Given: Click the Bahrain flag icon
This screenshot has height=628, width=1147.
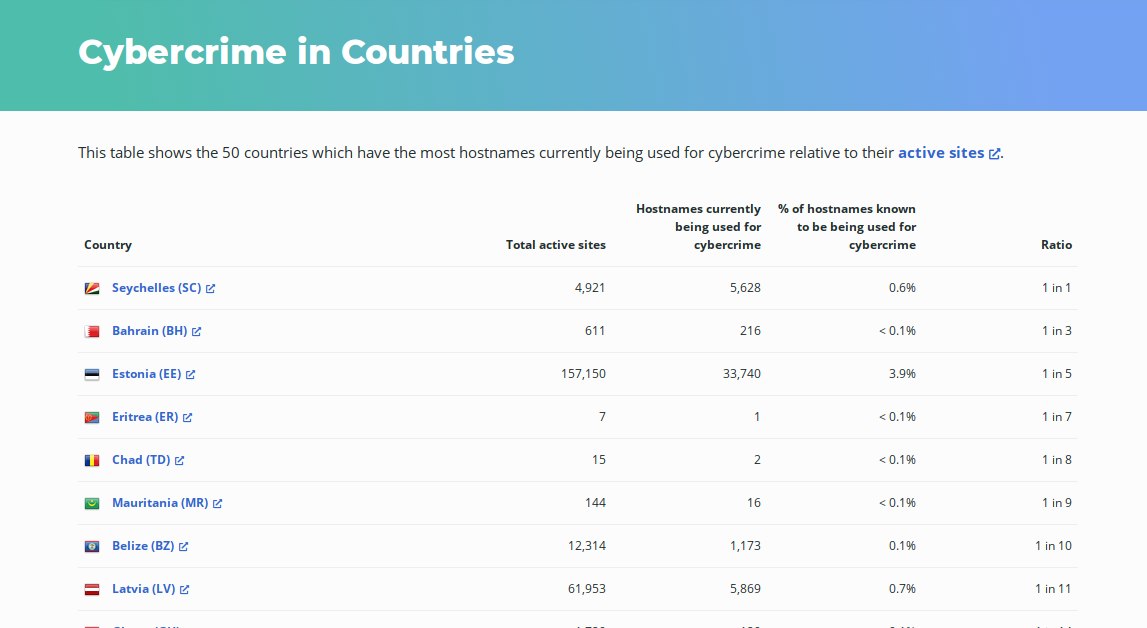Looking at the screenshot, I should pos(92,331).
